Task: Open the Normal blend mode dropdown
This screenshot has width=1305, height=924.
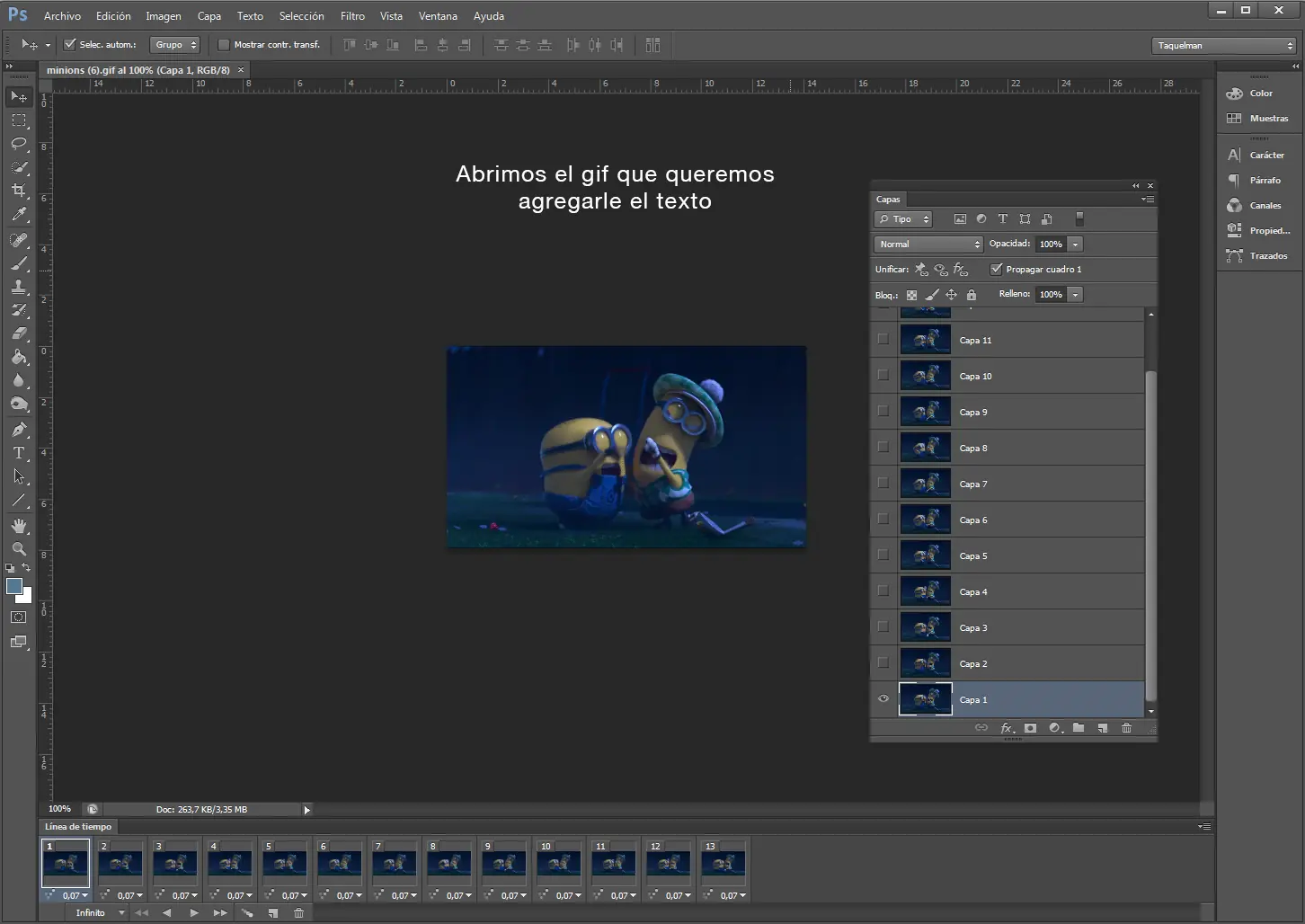Action: tap(928, 244)
